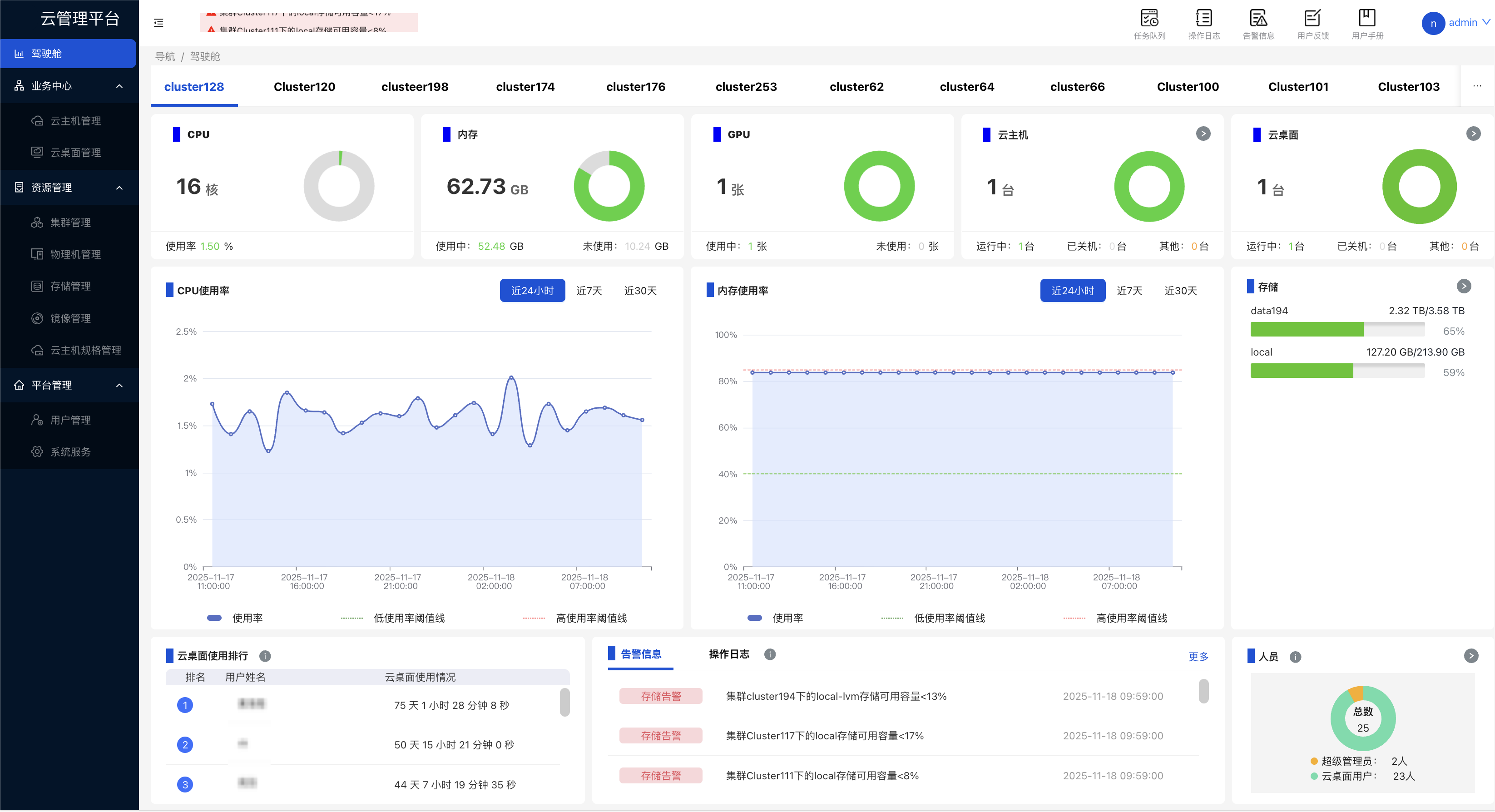Screen dimensions: 1495x812
Task: Click the info icon beside 云桌面使用排行
Action: point(265,656)
